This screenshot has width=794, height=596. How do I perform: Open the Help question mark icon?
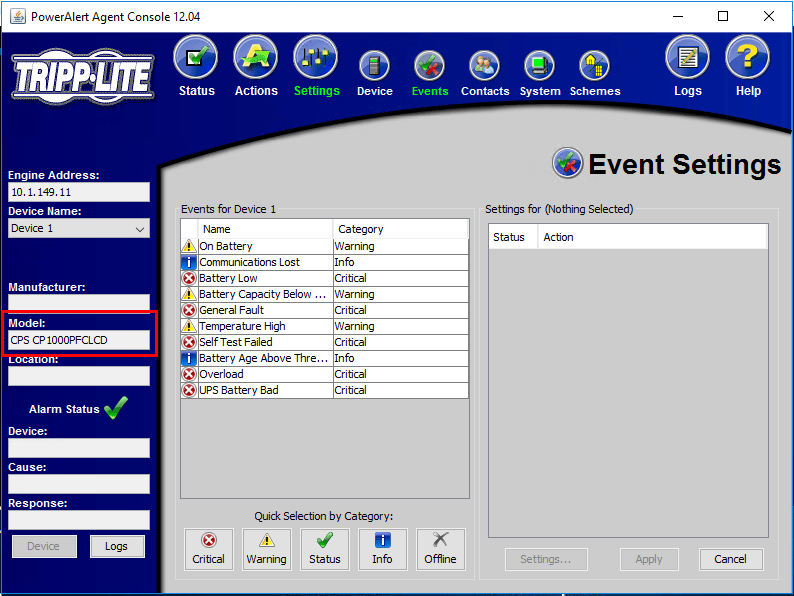pos(747,58)
